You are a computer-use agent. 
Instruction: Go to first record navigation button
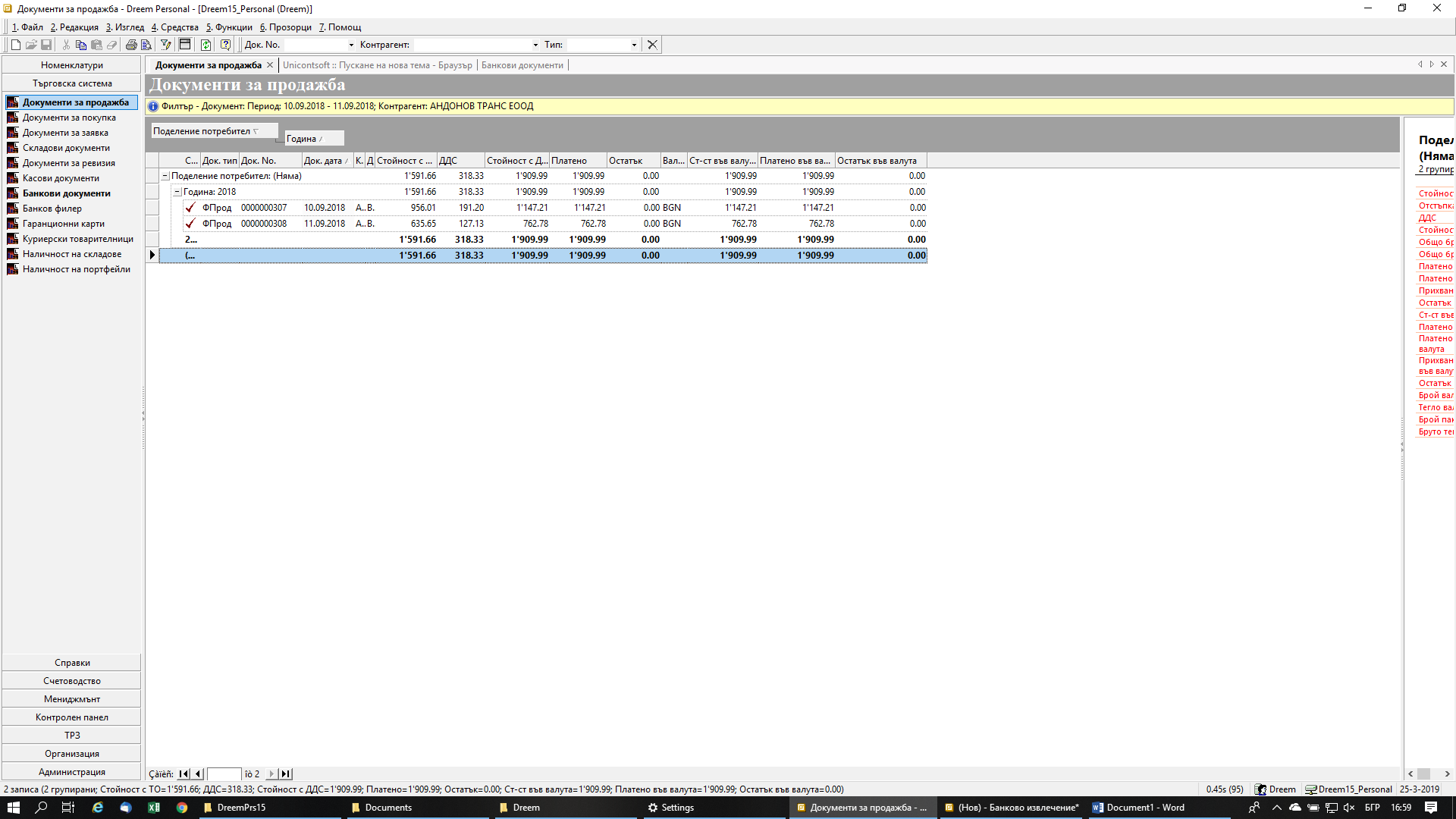(x=184, y=774)
